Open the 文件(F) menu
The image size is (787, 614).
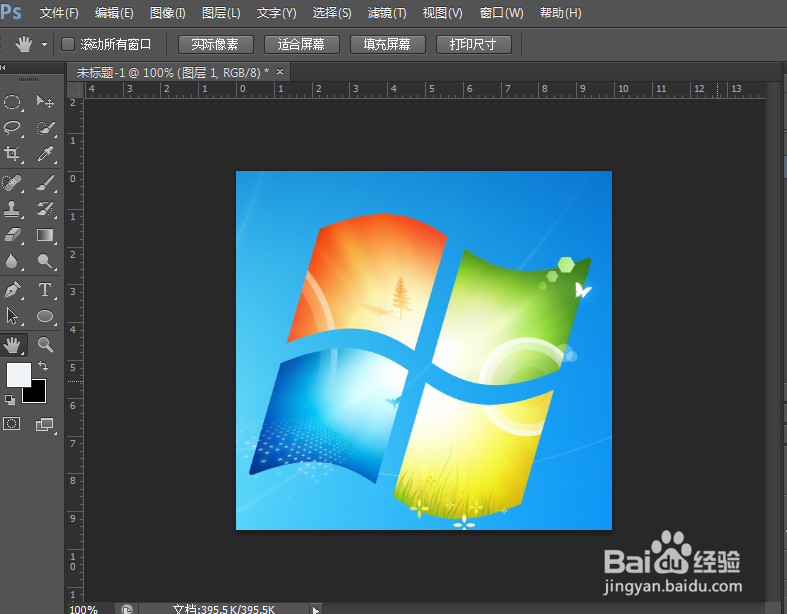[59, 13]
